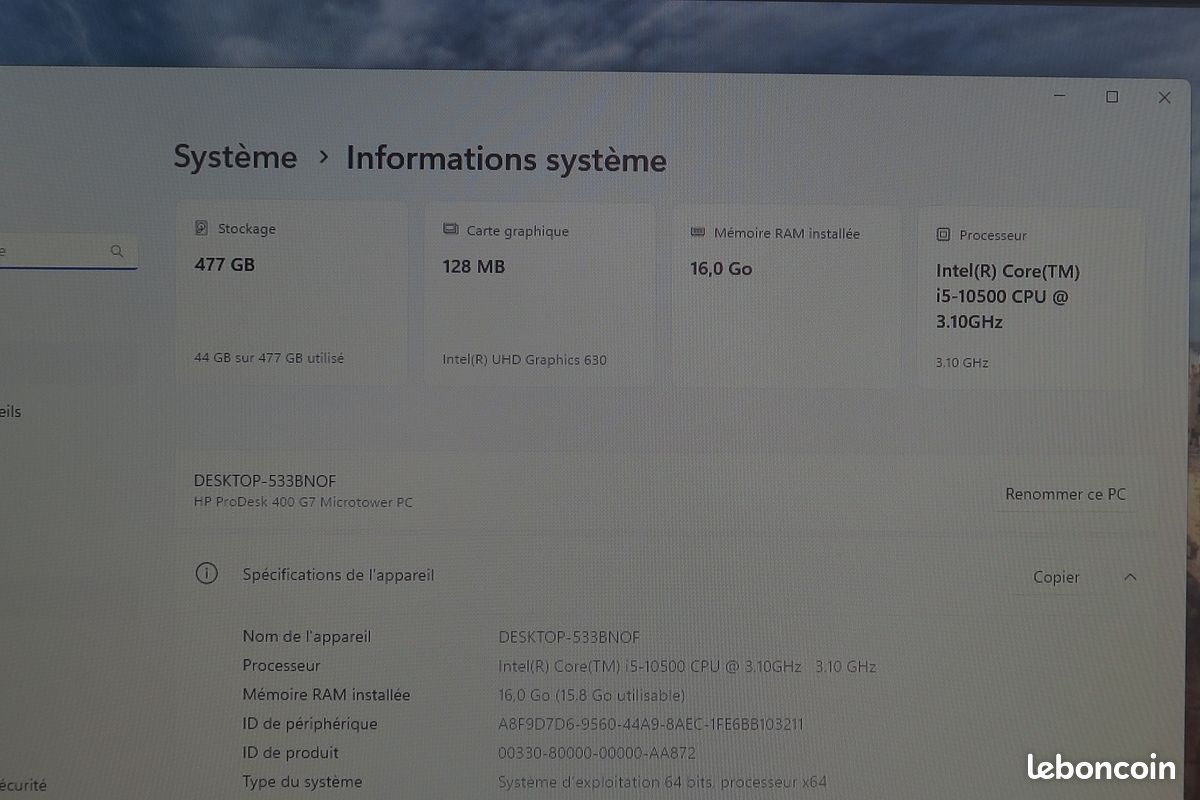Select the bold 16,0 Go RAM value
1200x800 pixels.
pyautogui.click(x=721, y=269)
